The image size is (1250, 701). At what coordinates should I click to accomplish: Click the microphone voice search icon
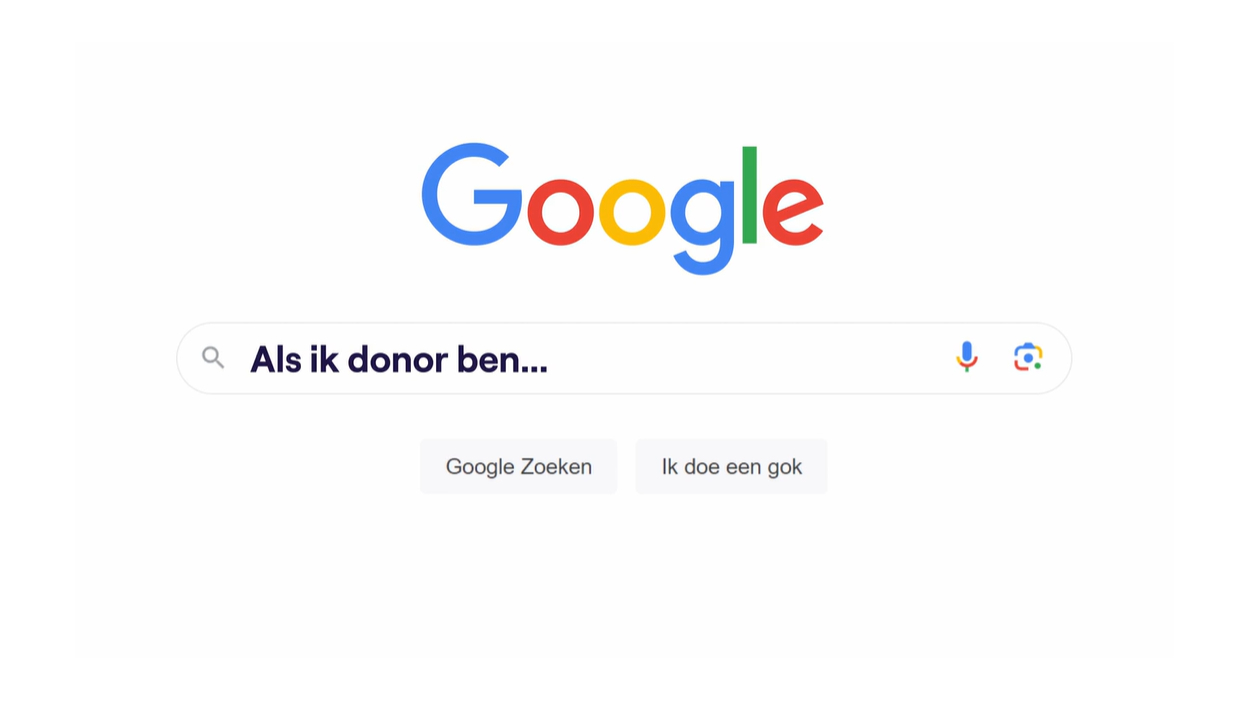pos(966,357)
